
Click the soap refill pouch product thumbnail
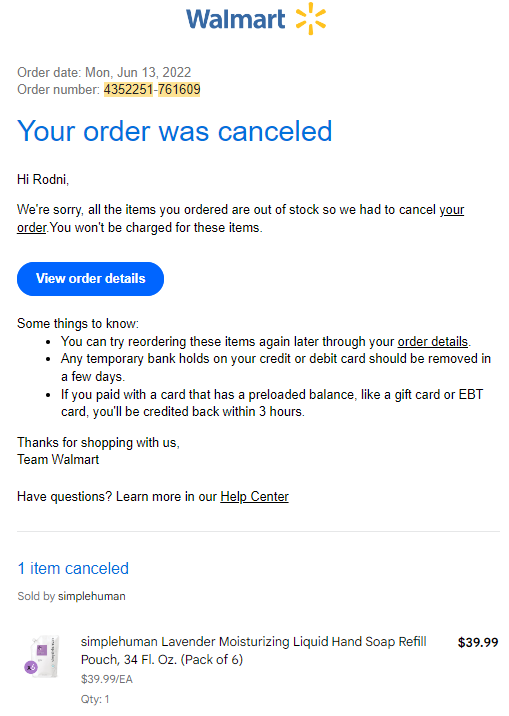click(42, 657)
